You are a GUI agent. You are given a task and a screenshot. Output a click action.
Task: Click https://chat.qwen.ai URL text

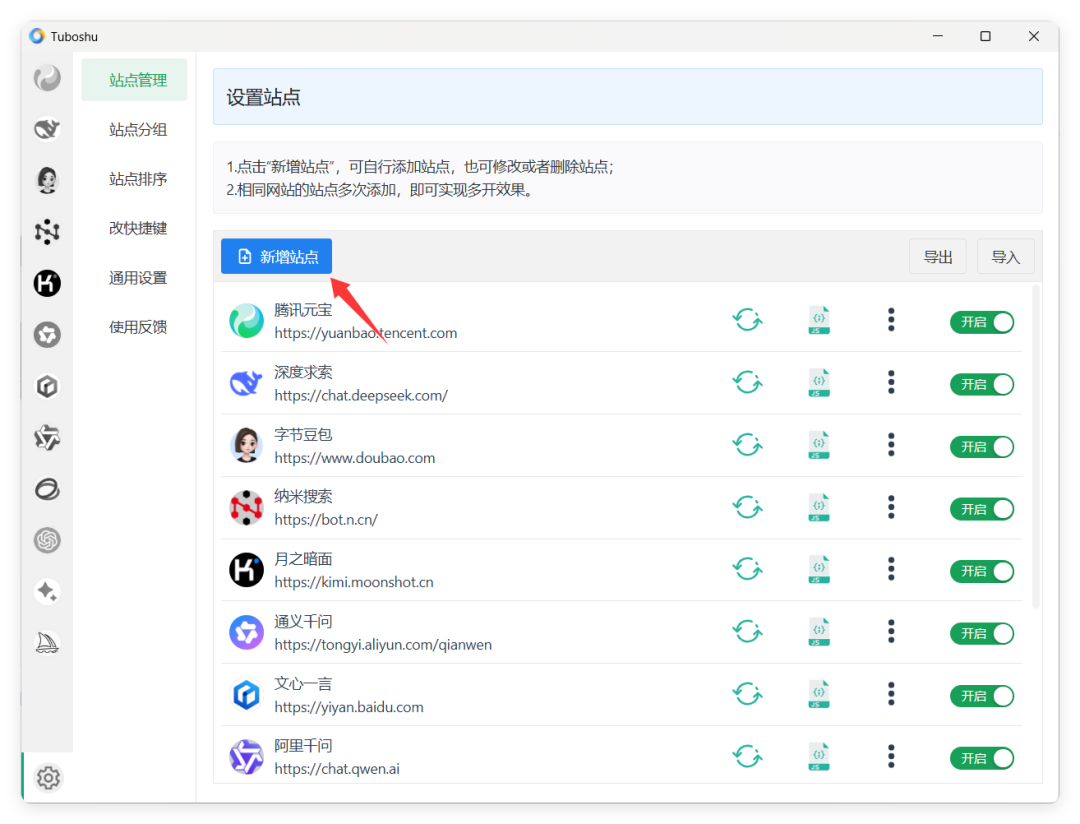coord(337,769)
